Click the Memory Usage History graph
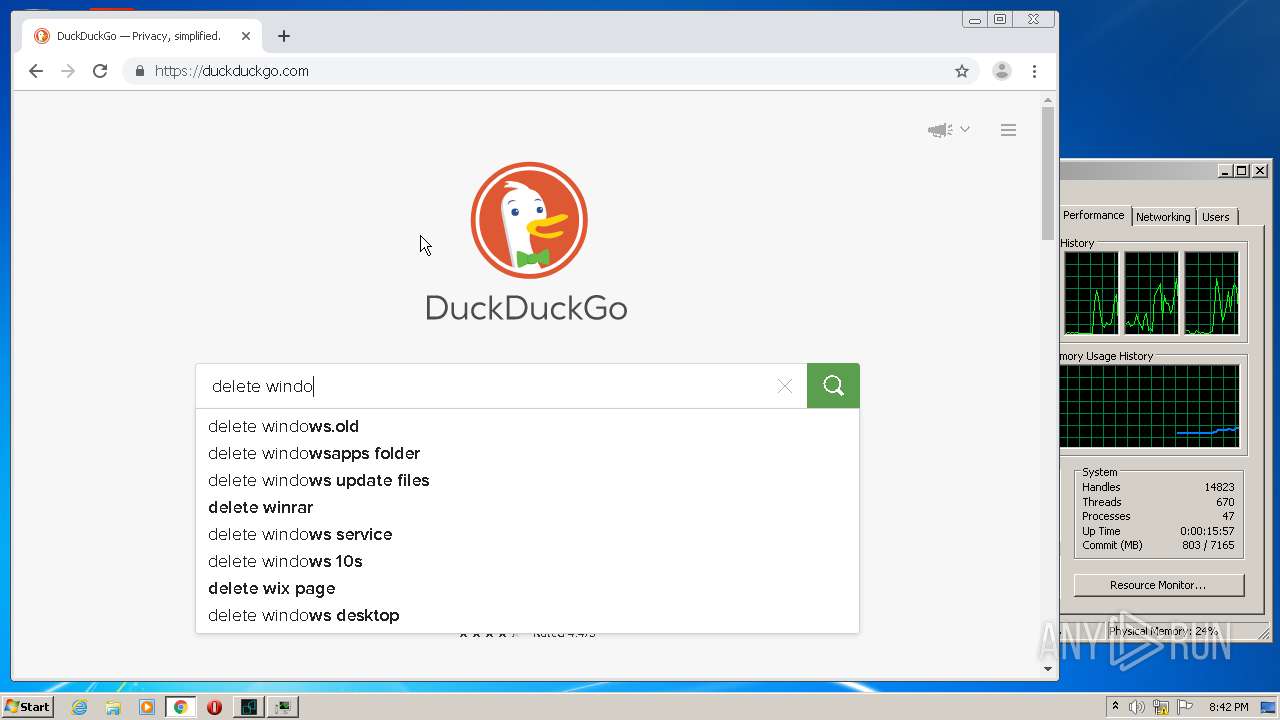This screenshot has width=1280, height=720. tap(1150, 406)
